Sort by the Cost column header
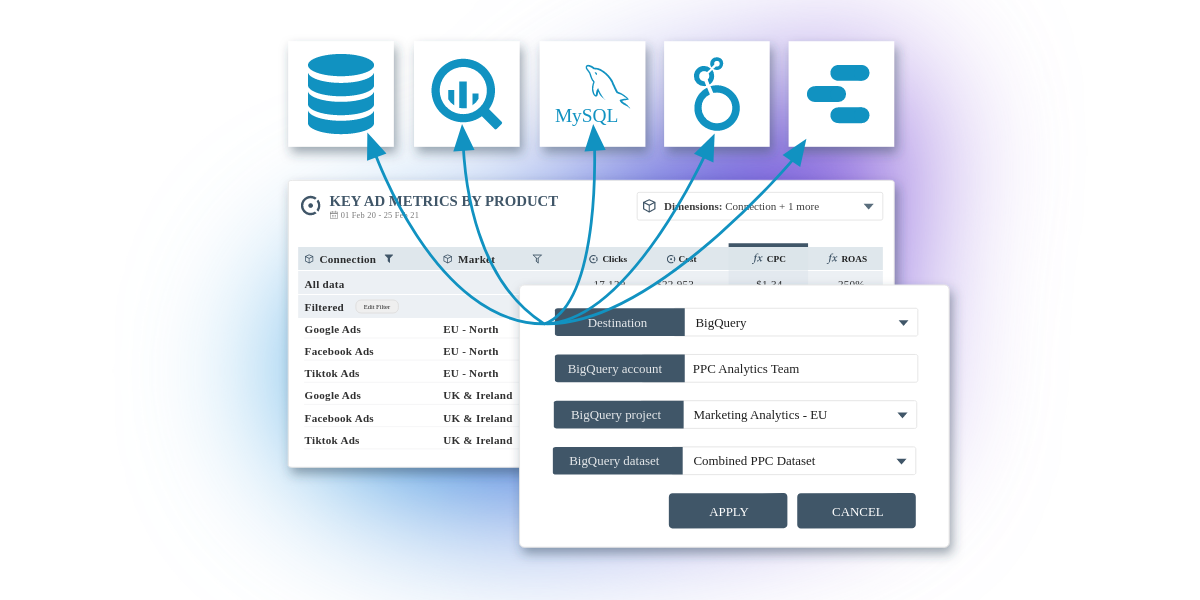The width and height of the screenshot is (1200, 600). pos(688,259)
